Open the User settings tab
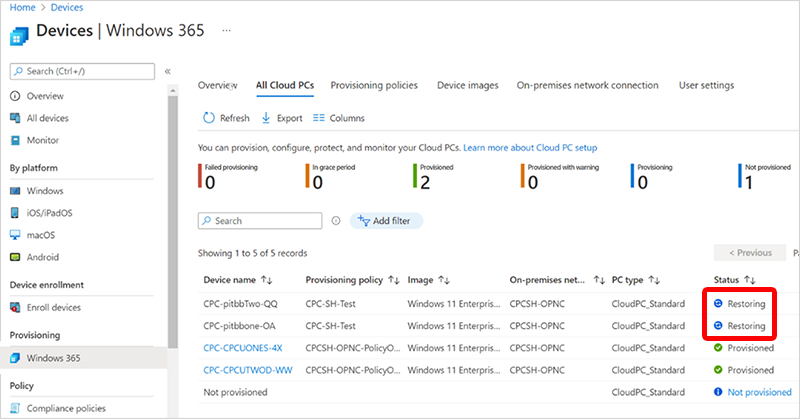Screen dimensions: 800x419 (x=706, y=86)
